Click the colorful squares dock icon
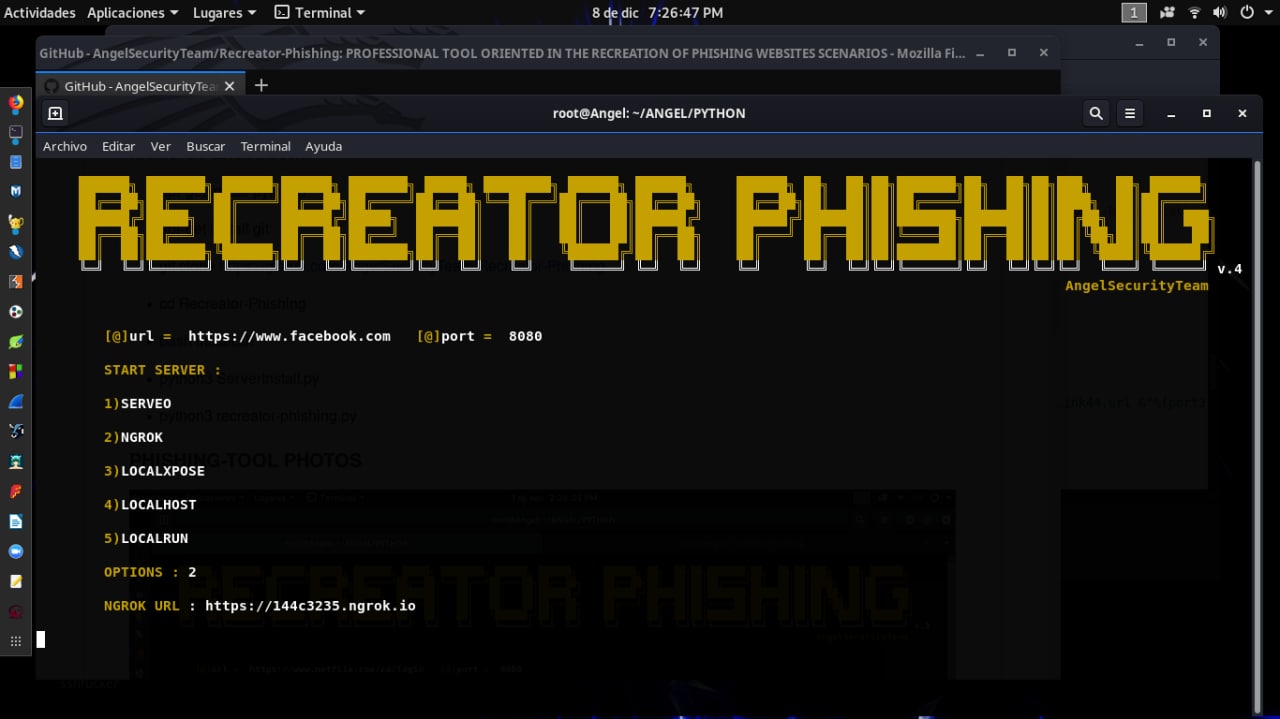 click(x=16, y=372)
